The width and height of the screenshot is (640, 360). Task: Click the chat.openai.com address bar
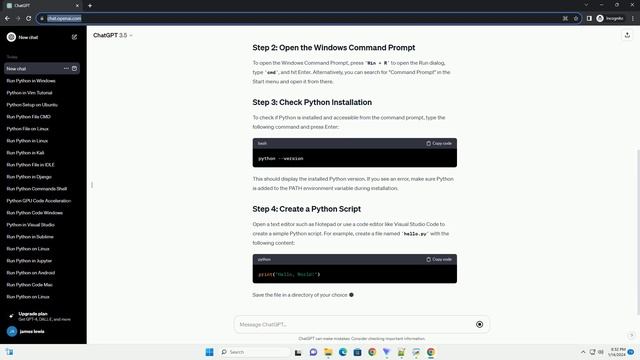[302, 18]
